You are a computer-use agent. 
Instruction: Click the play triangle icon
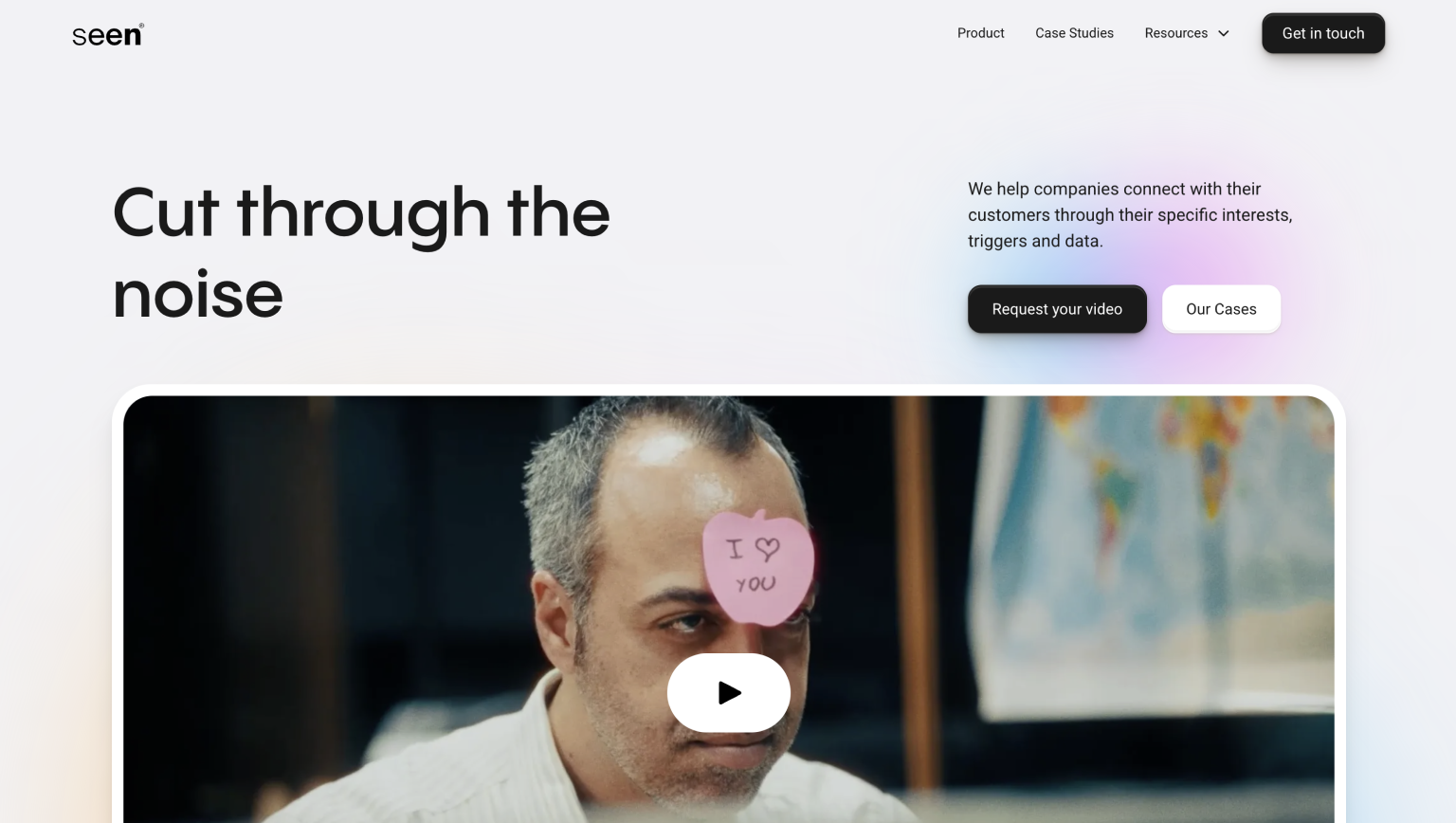pos(729,693)
